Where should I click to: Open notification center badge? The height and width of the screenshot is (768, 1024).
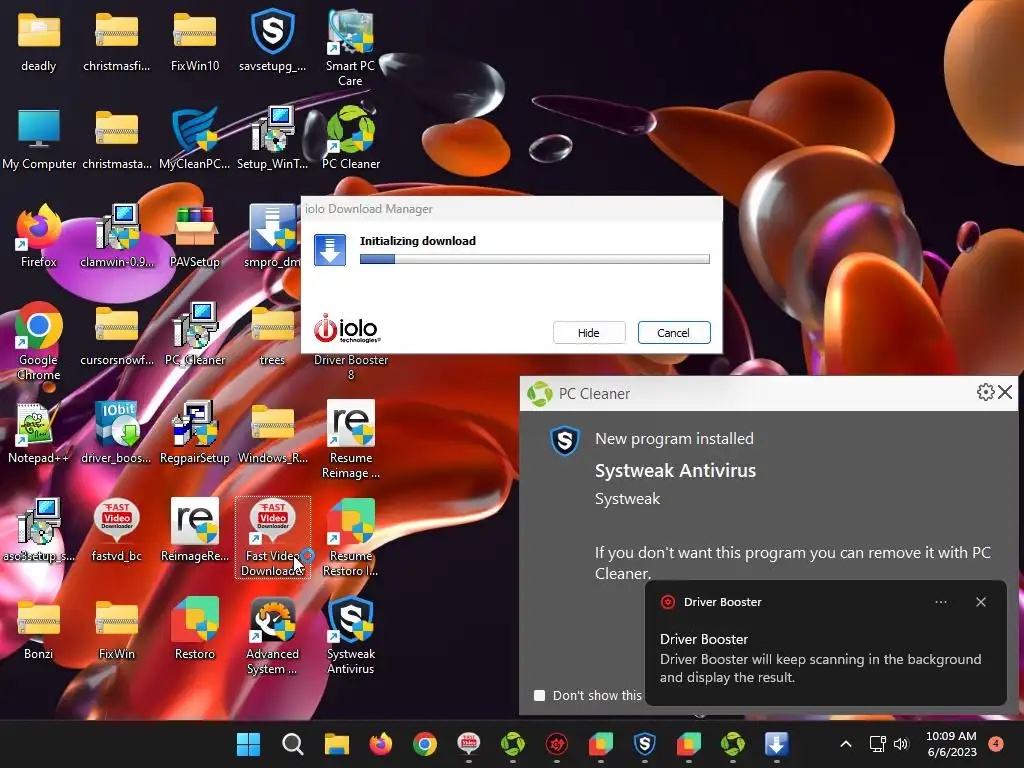[x=997, y=743]
